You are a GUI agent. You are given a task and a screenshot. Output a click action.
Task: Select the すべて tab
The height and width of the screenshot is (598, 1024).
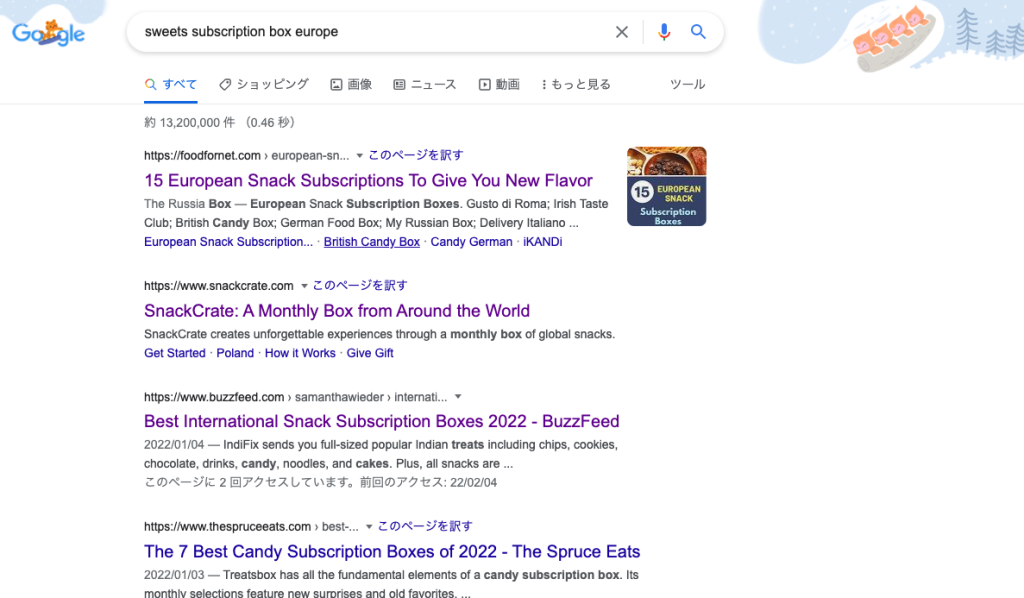coord(170,84)
